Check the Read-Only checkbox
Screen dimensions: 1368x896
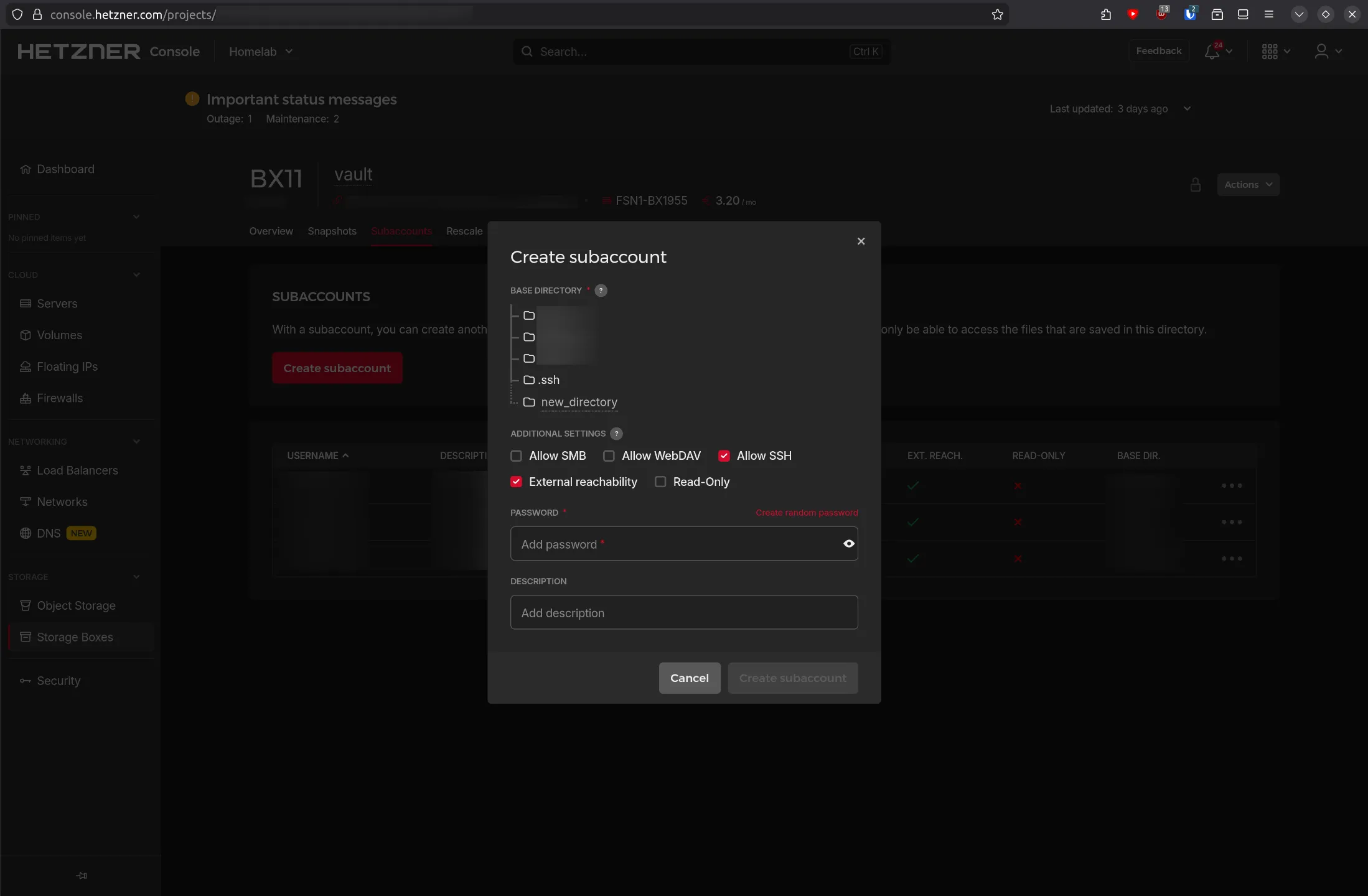click(x=660, y=482)
